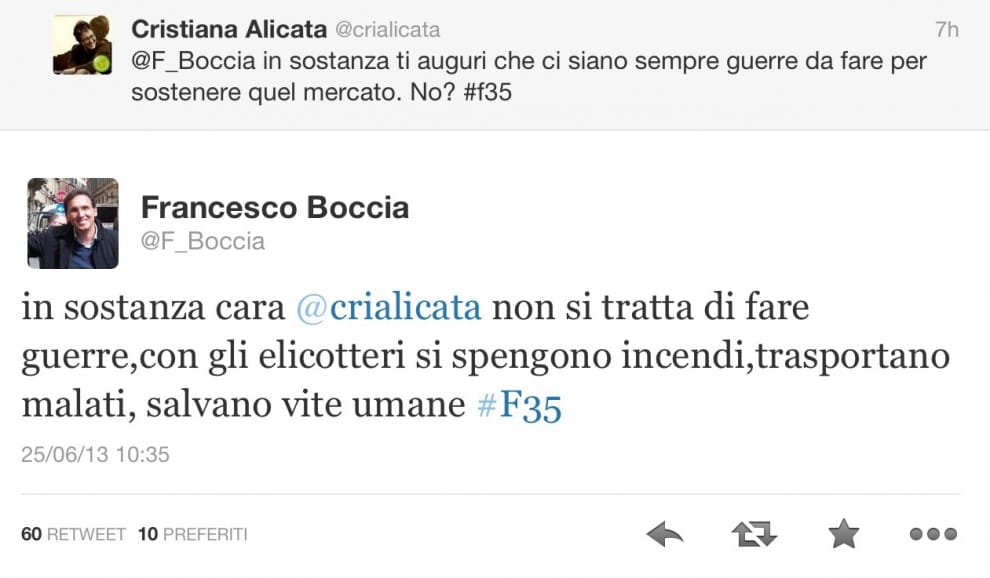
Task: Open Francesco Boccia's profile picture
Action: [x=73, y=224]
